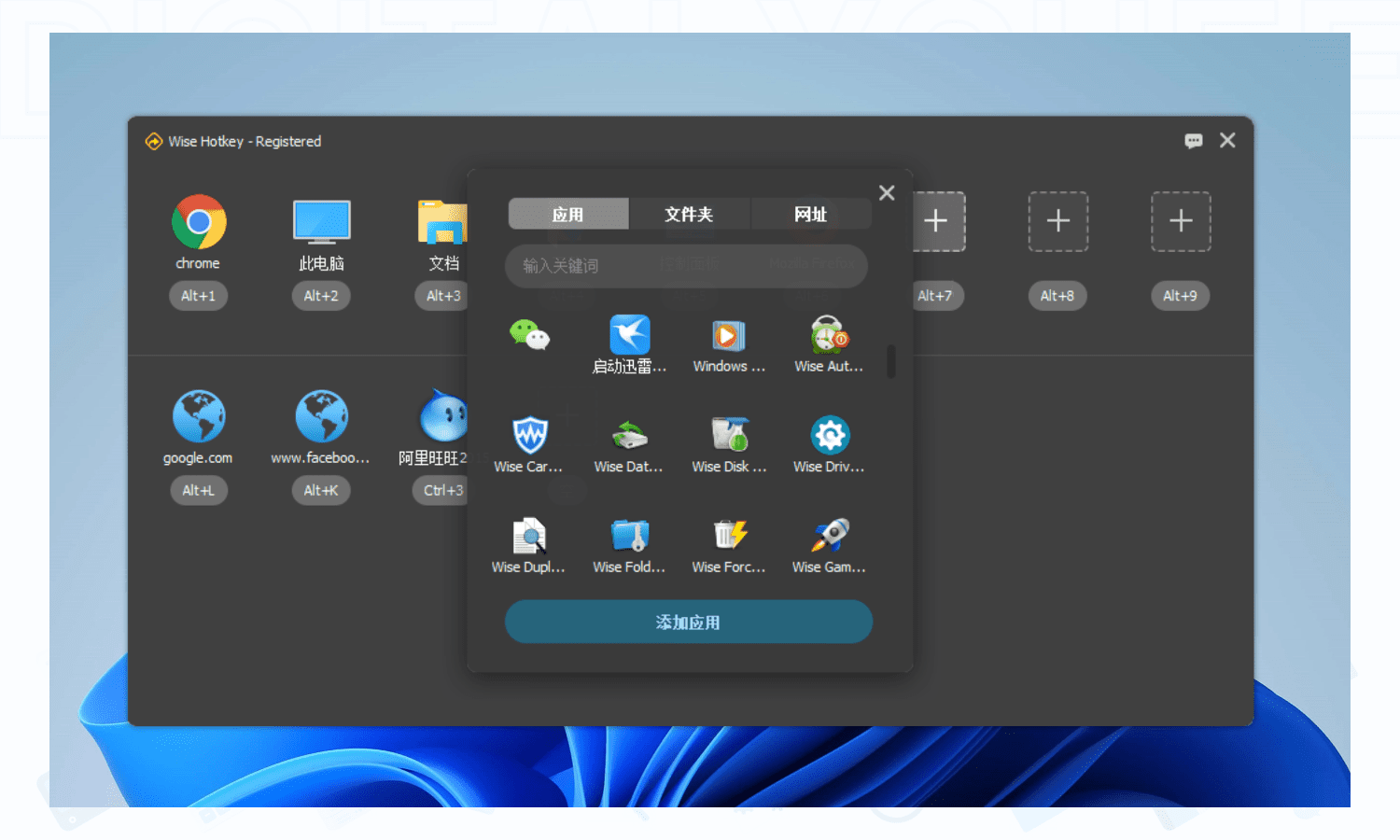The image size is (1400, 840).
Task: Click the 添加应用 button
Action: coord(689,622)
